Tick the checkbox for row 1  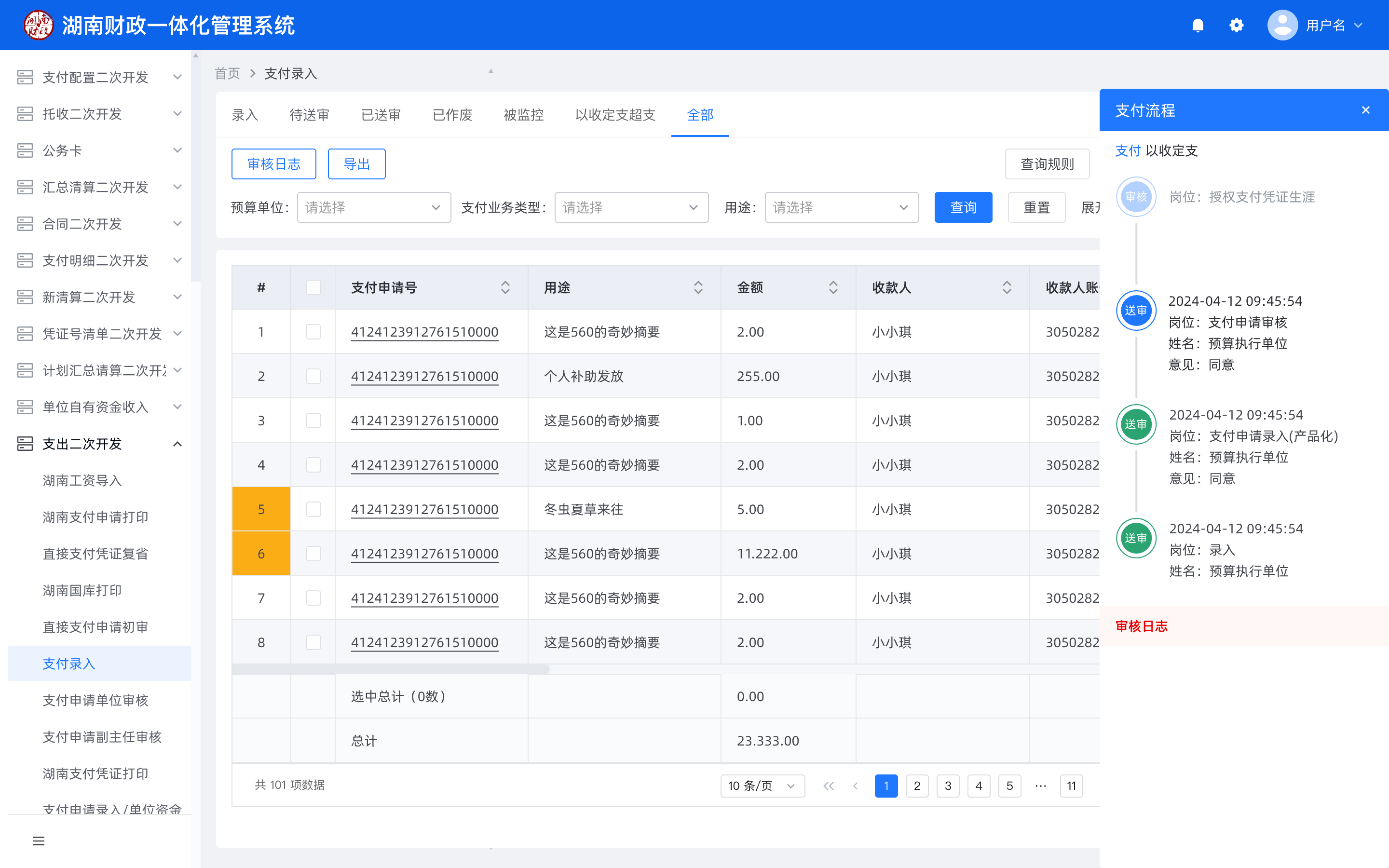click(313, 332)
